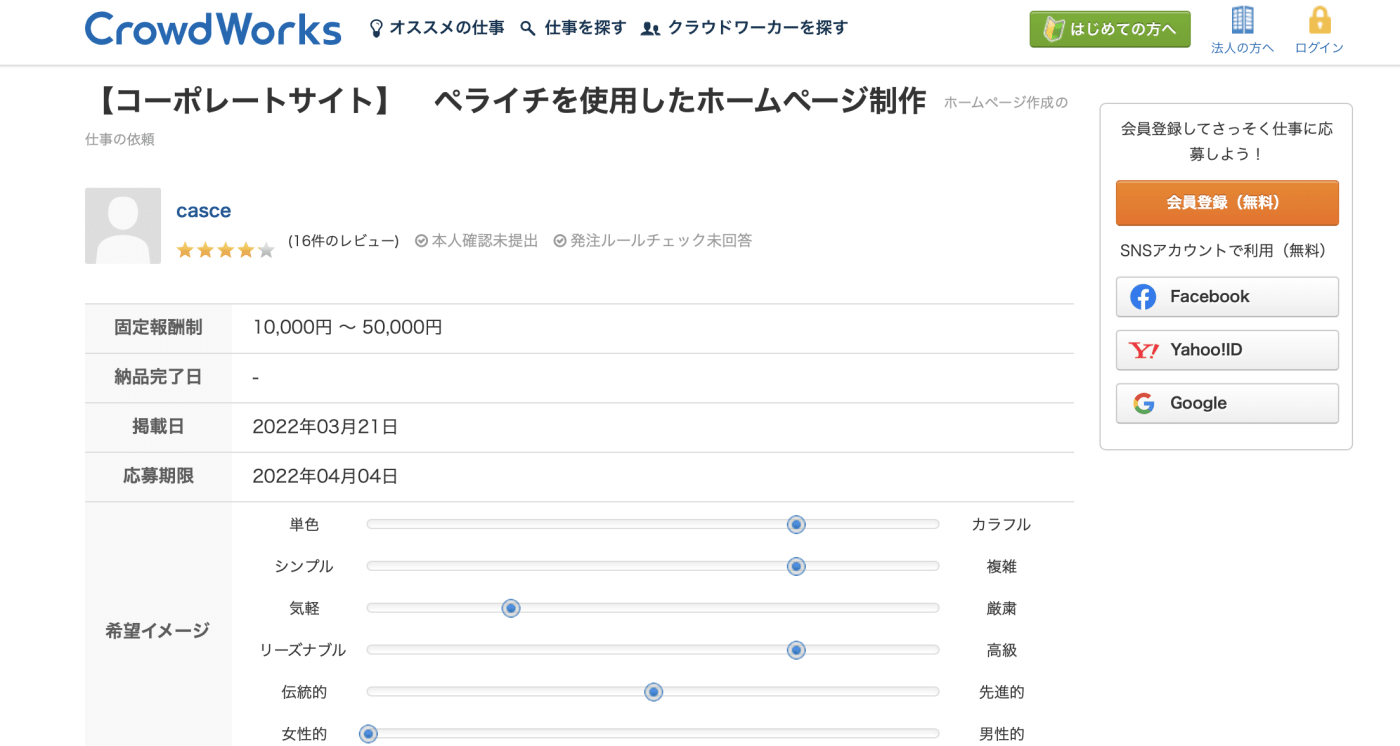Image resolution: width=1400 pixels, height=746 pixels.
Task: Click the CrowdWorks logo
Action: 213,29
